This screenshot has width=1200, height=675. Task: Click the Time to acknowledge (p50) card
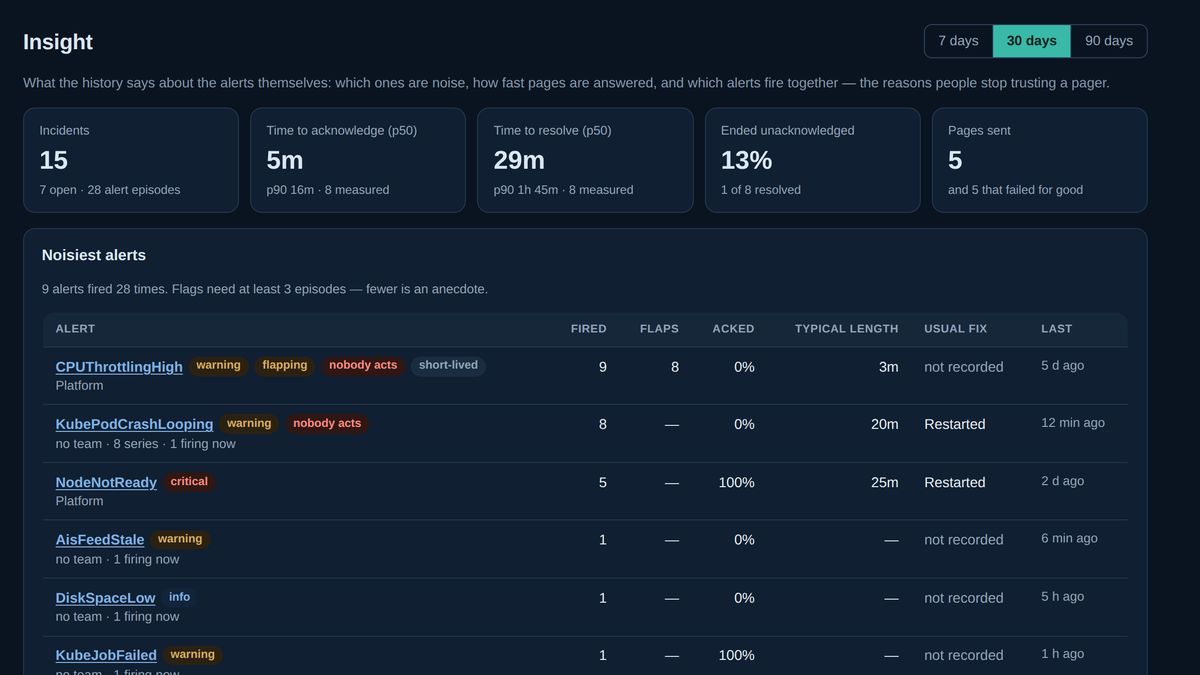(x=358, y=160)
